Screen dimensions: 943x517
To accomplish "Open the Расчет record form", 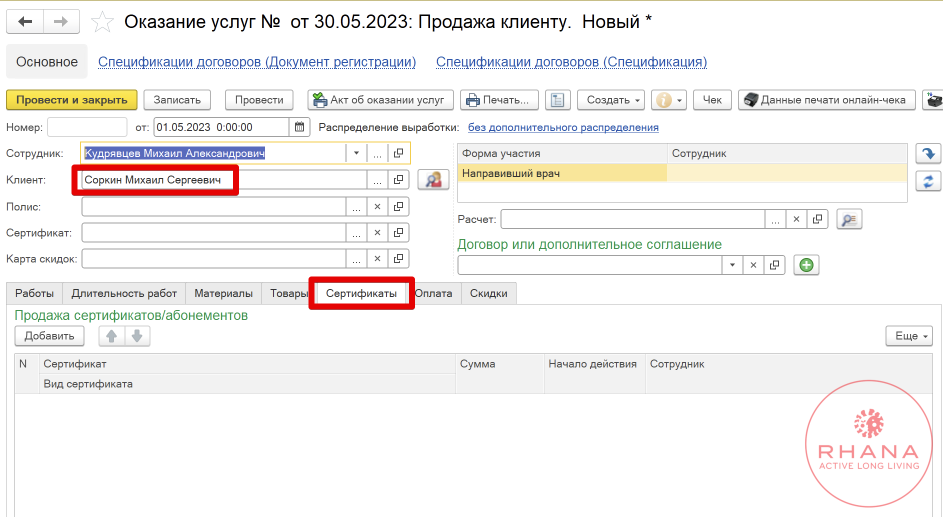I will coord(817,219).
